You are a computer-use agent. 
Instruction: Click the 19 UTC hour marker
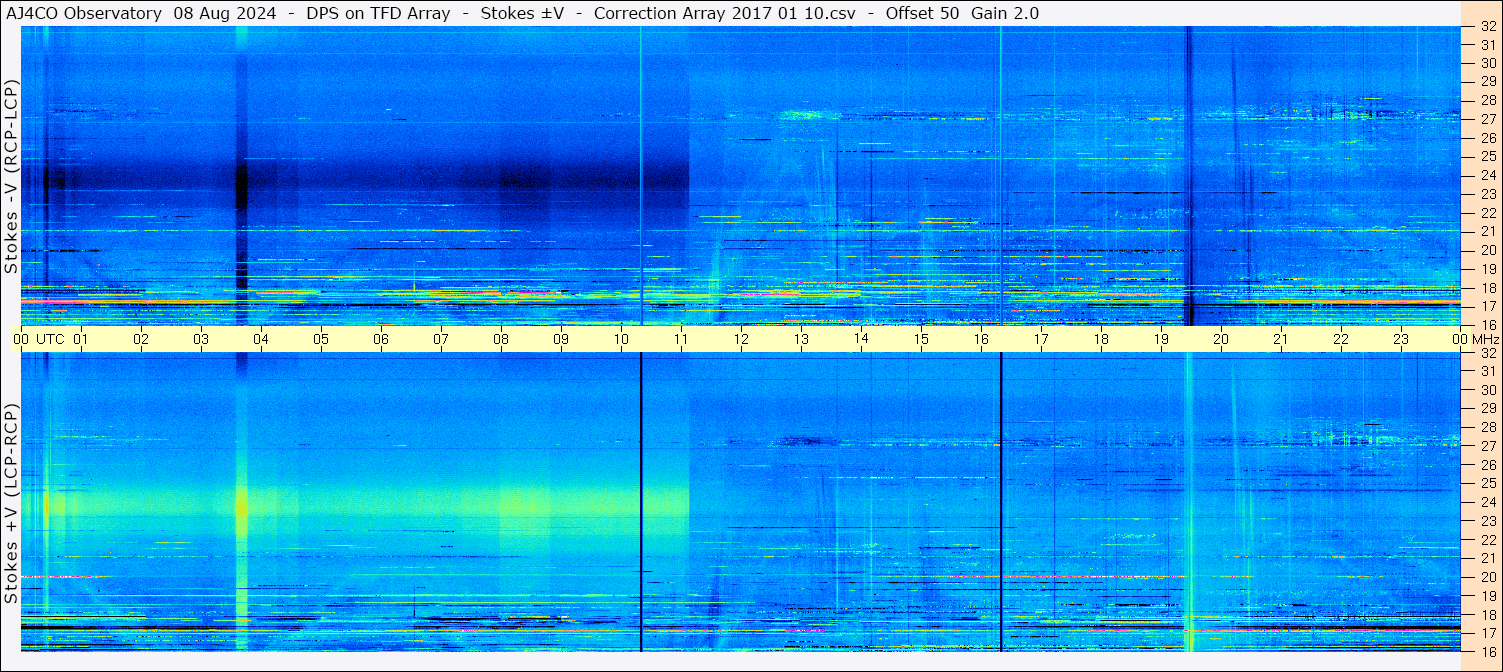tap(1161, 339)
